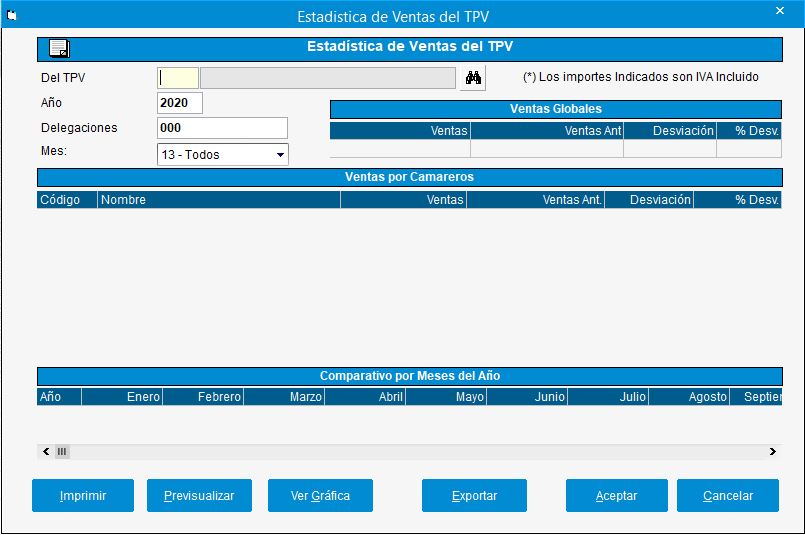Image resolution: width=805 pixels, height=535 pixels.
Task: Click the Código column header
Action: click(x=67, y=200)
